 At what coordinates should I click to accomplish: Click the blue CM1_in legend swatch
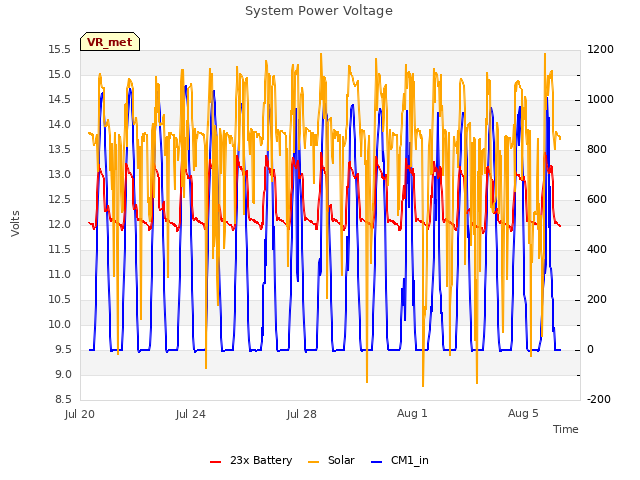click(377, 462)
